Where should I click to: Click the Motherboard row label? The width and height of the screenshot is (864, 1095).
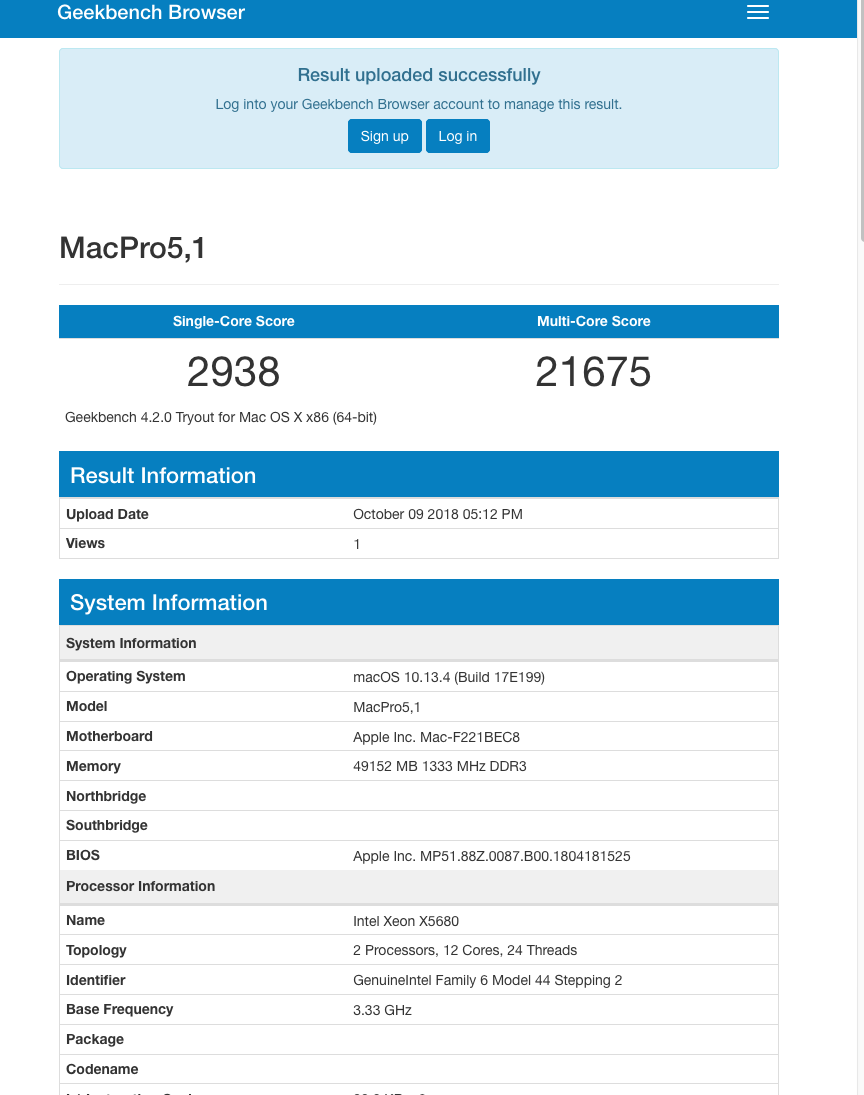[109, 736]
